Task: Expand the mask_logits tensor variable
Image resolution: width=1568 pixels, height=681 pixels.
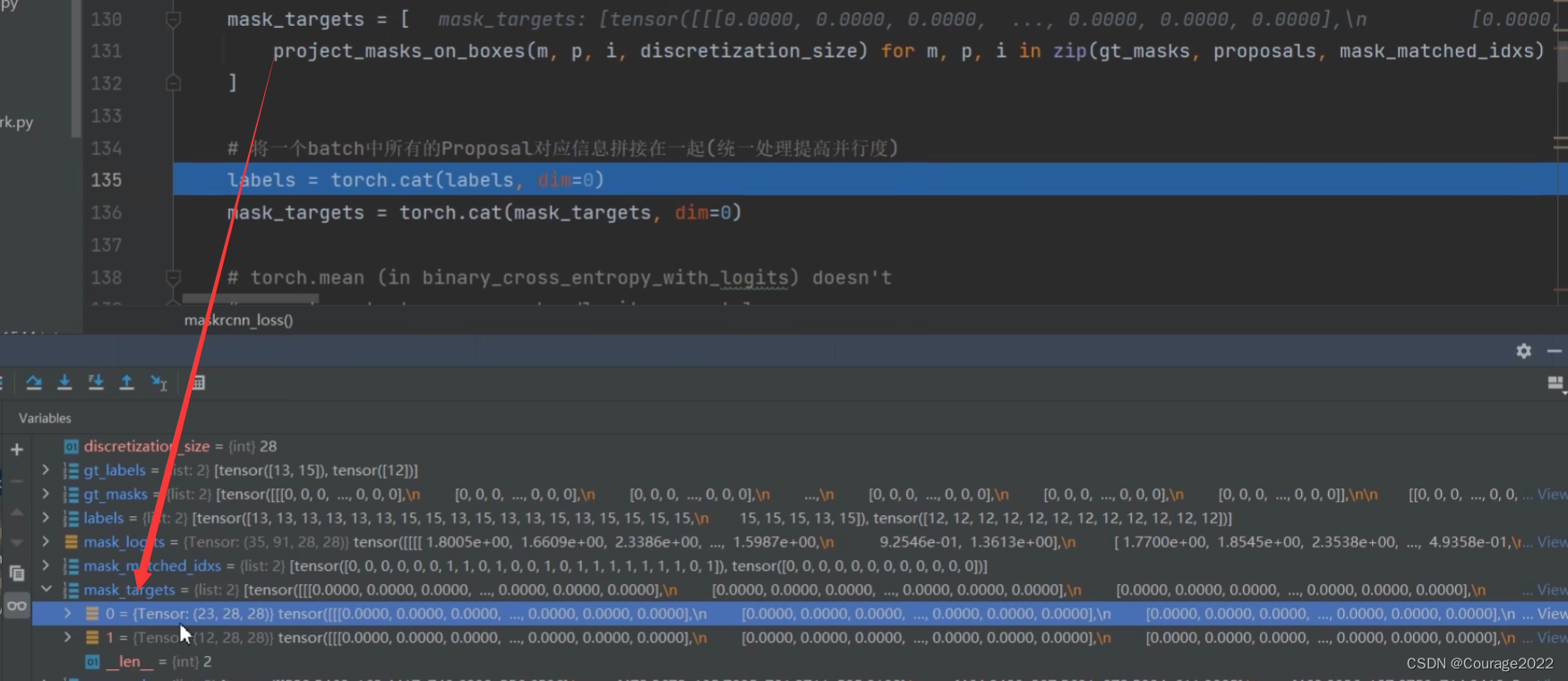Action: click(x=46, y=541)
